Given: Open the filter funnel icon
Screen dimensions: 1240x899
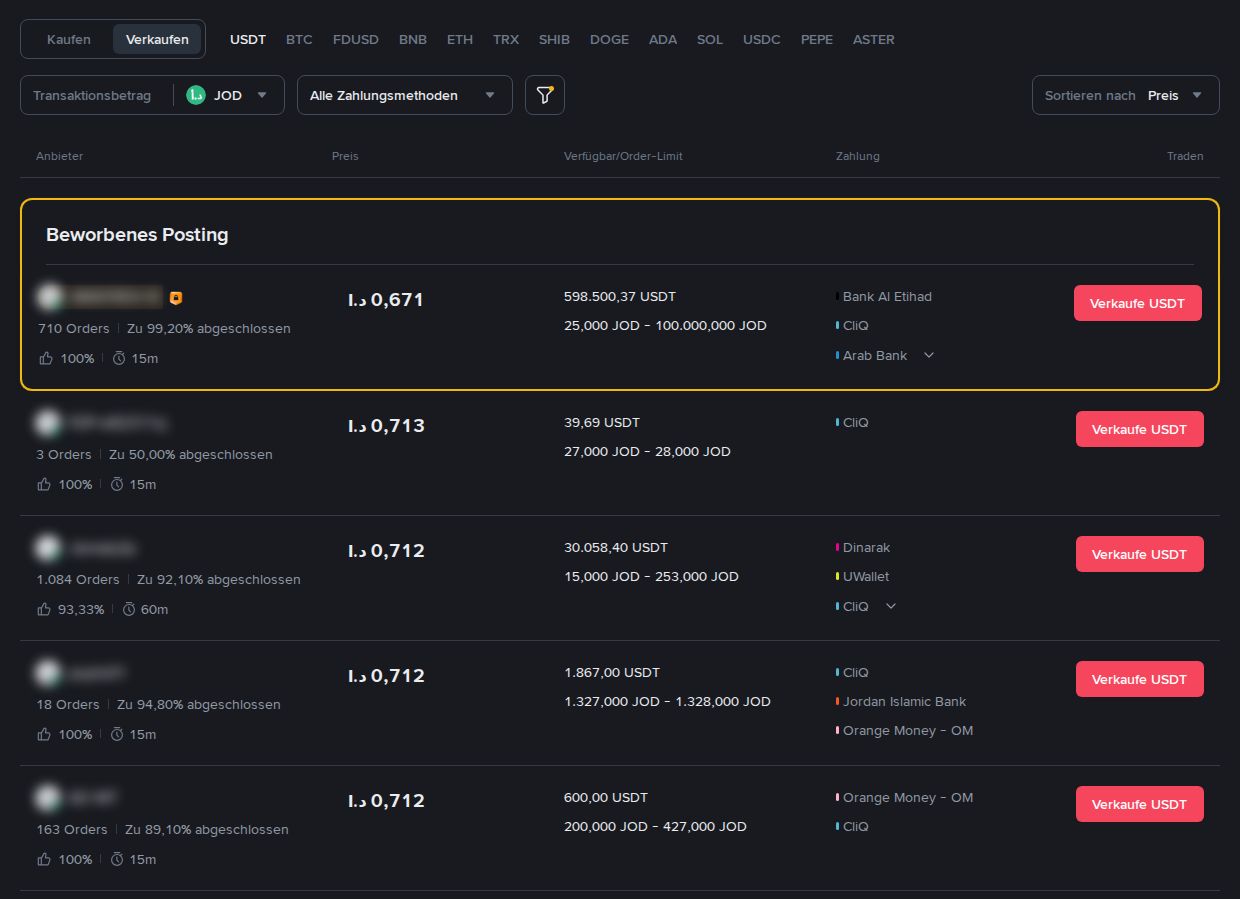Looking at the screenshot, I should coord(545,95).
